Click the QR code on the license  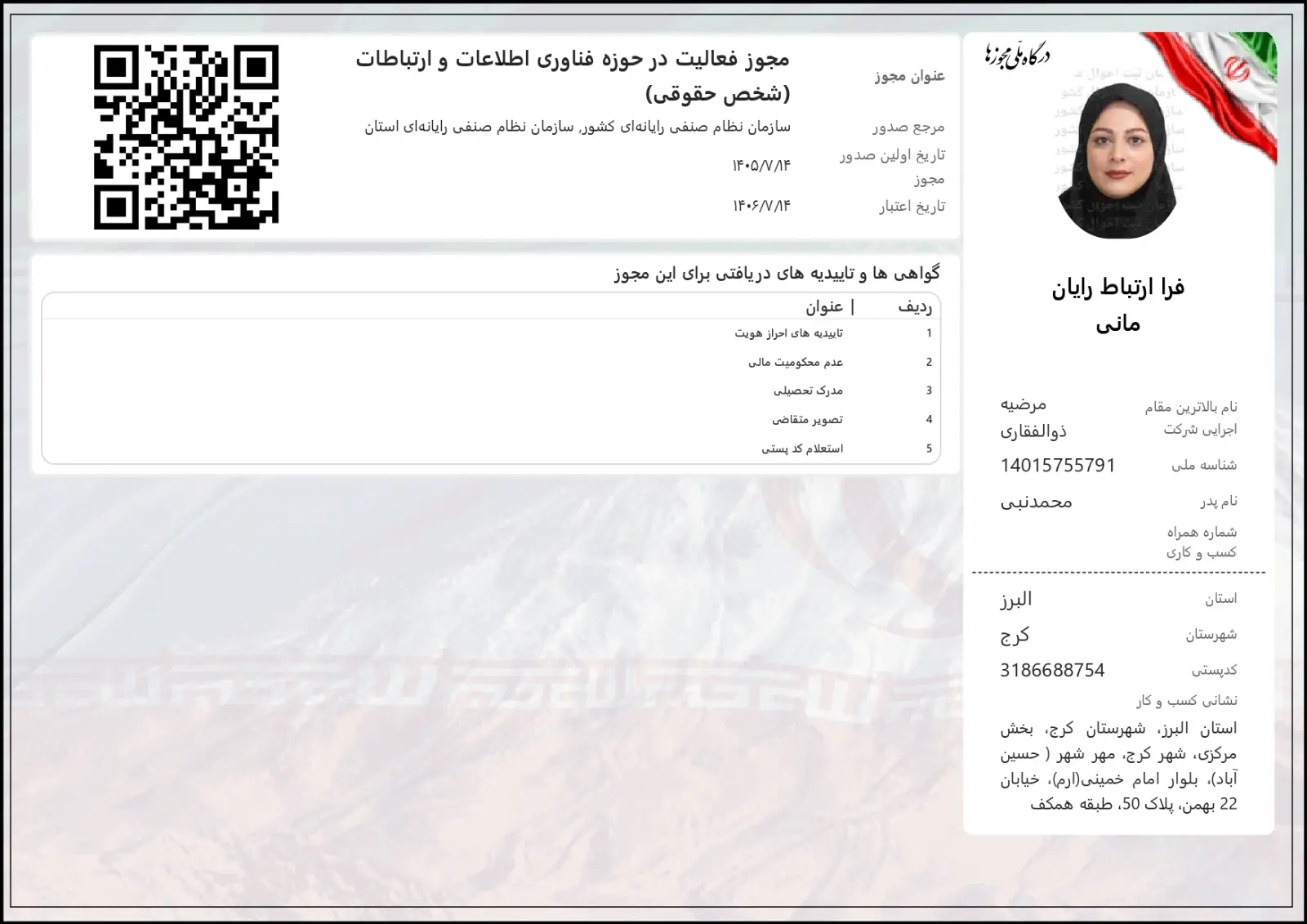(186, 136)
